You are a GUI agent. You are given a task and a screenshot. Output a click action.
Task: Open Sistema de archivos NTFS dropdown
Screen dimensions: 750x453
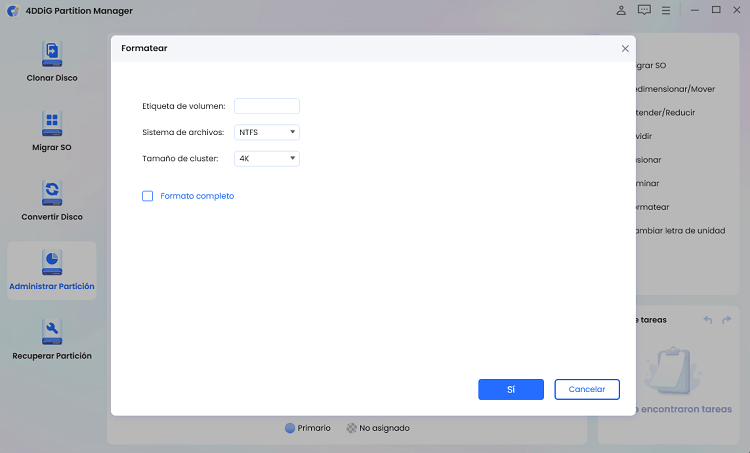tap(267, 132)
